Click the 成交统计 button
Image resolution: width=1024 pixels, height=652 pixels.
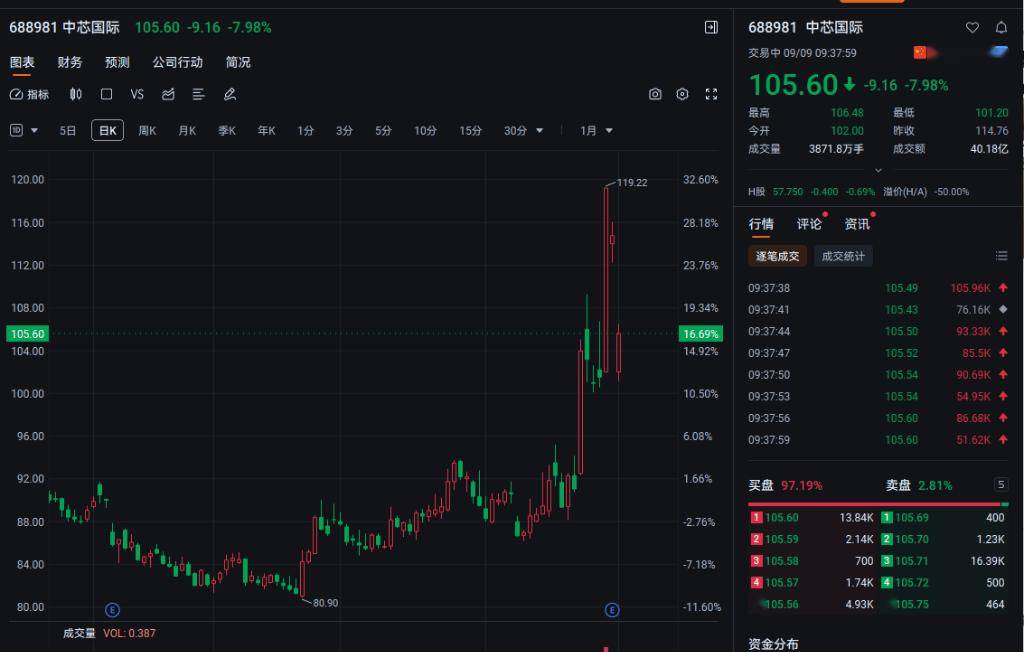(843, 256)
